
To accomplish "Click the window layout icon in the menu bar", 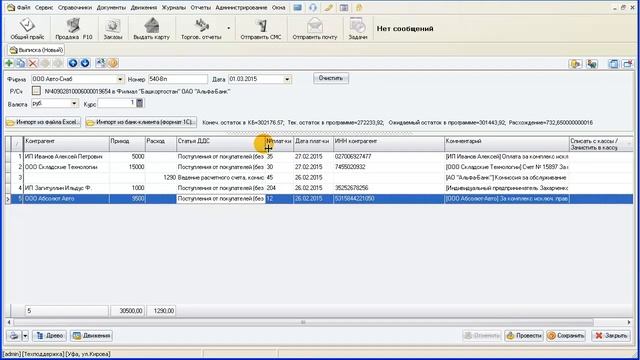I will point(344,8).
